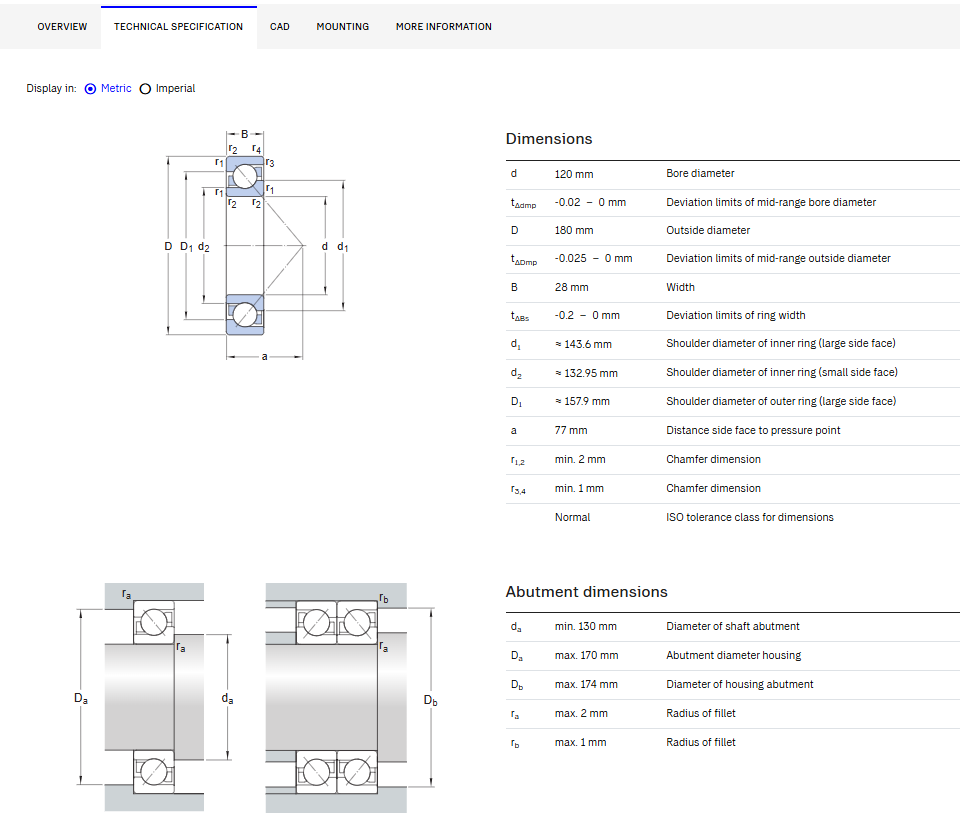Click Deviation limits of ring width text
This screenshot has width=960, height=818.
tap(736, 316)
